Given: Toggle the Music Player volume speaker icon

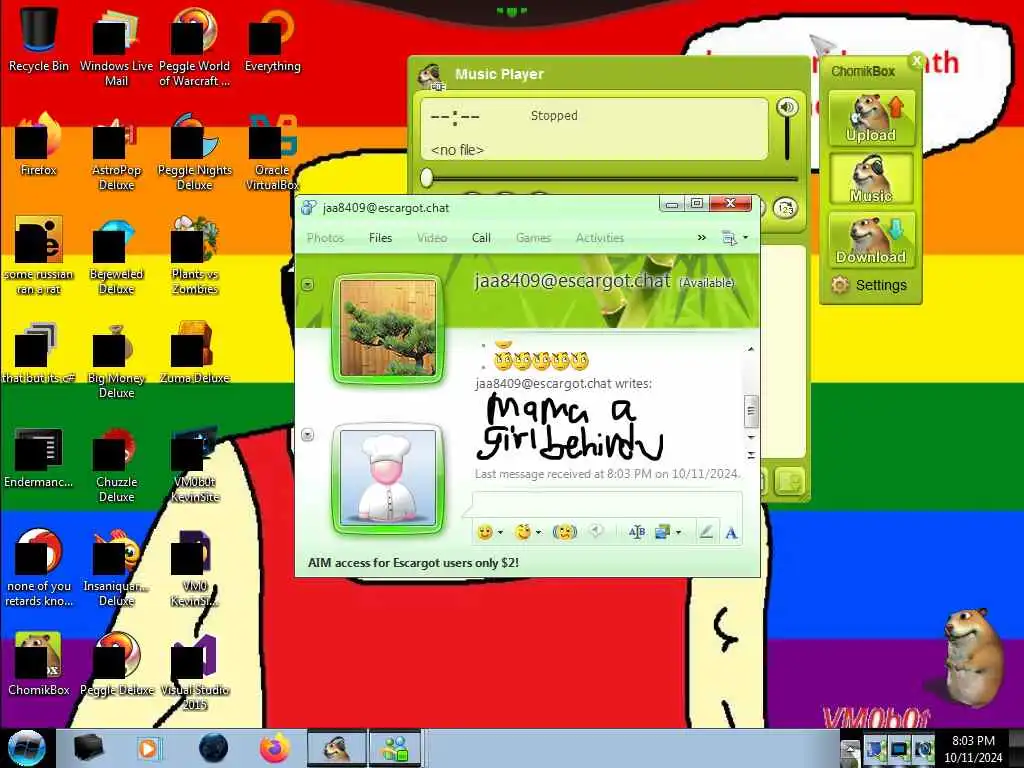Looking at the screenshot, I should tap(787, 107).
